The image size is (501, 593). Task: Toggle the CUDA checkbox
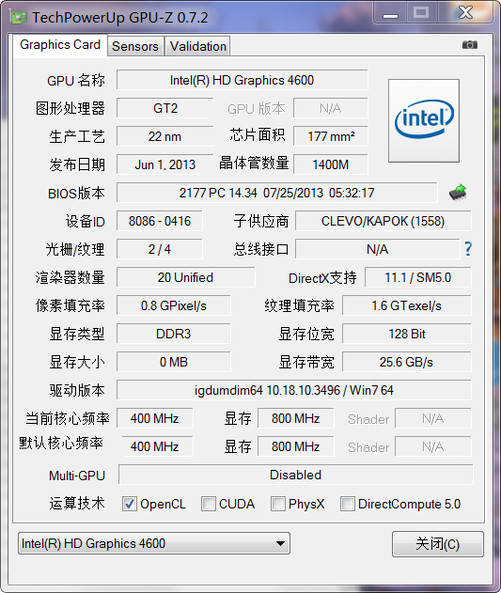(208, 504)
